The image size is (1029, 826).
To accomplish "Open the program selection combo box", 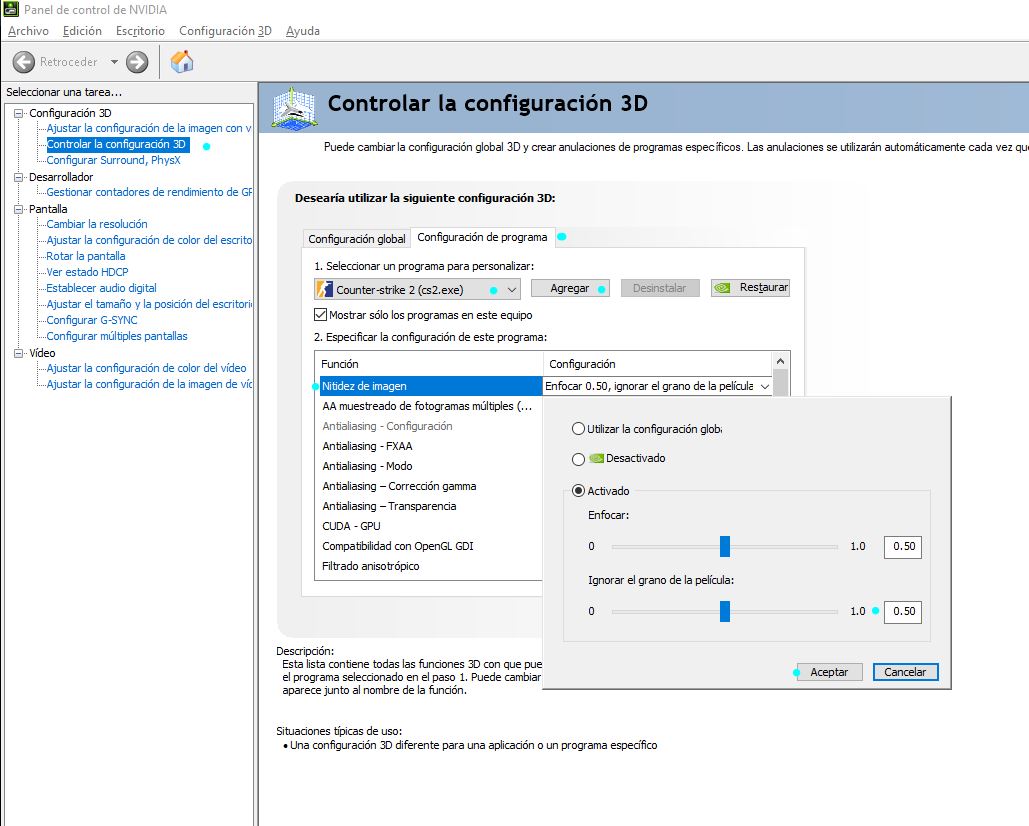I will pos(417,289).
